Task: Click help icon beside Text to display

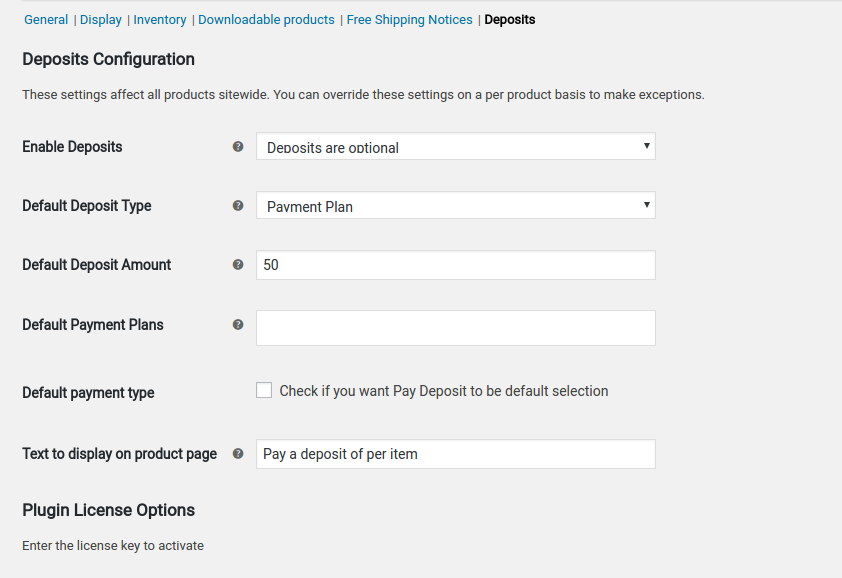Action: click(238, 454)
